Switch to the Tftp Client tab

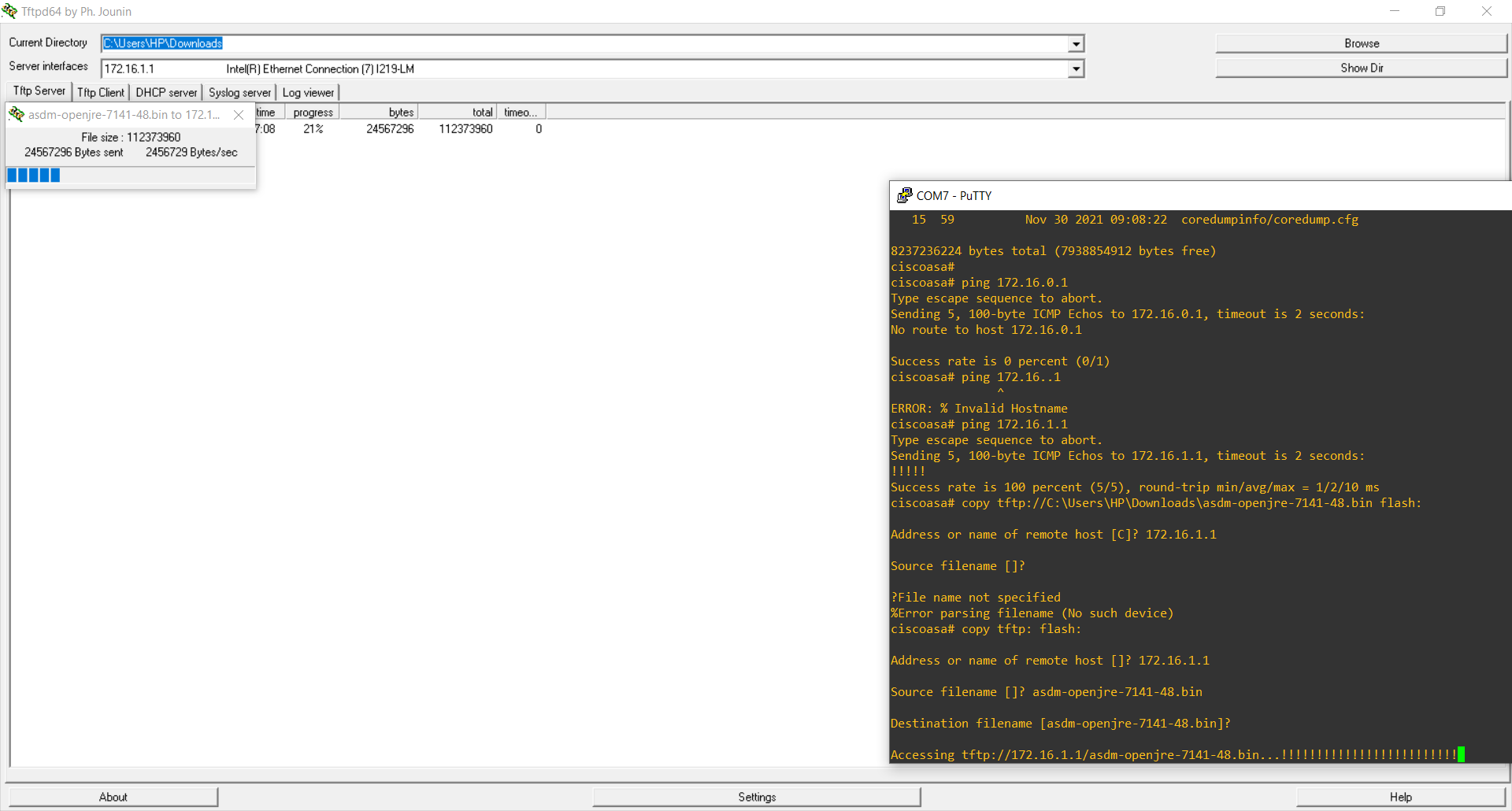(x=100, y=93)
